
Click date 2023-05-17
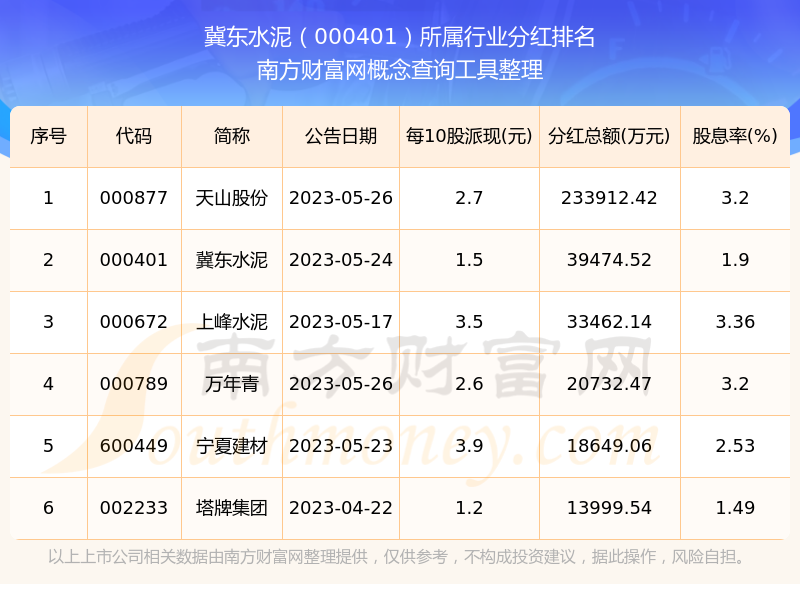click(x=341, y=322)
